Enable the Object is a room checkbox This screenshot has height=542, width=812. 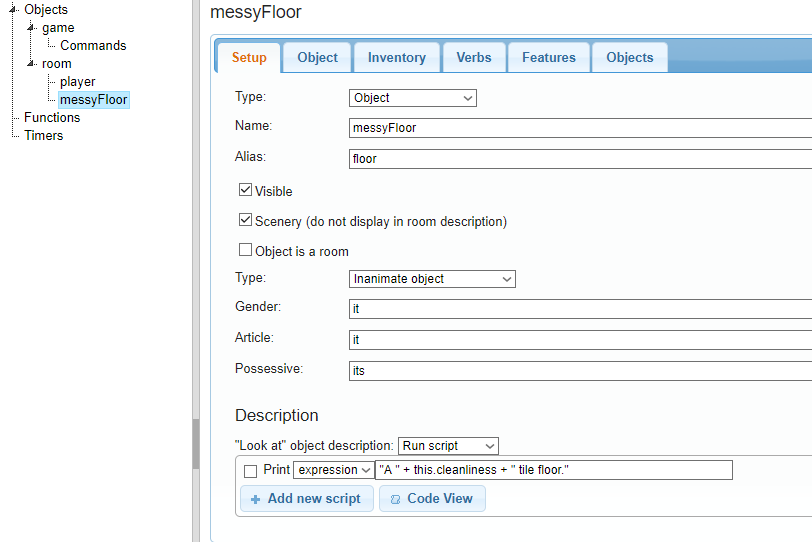point(245,250)
